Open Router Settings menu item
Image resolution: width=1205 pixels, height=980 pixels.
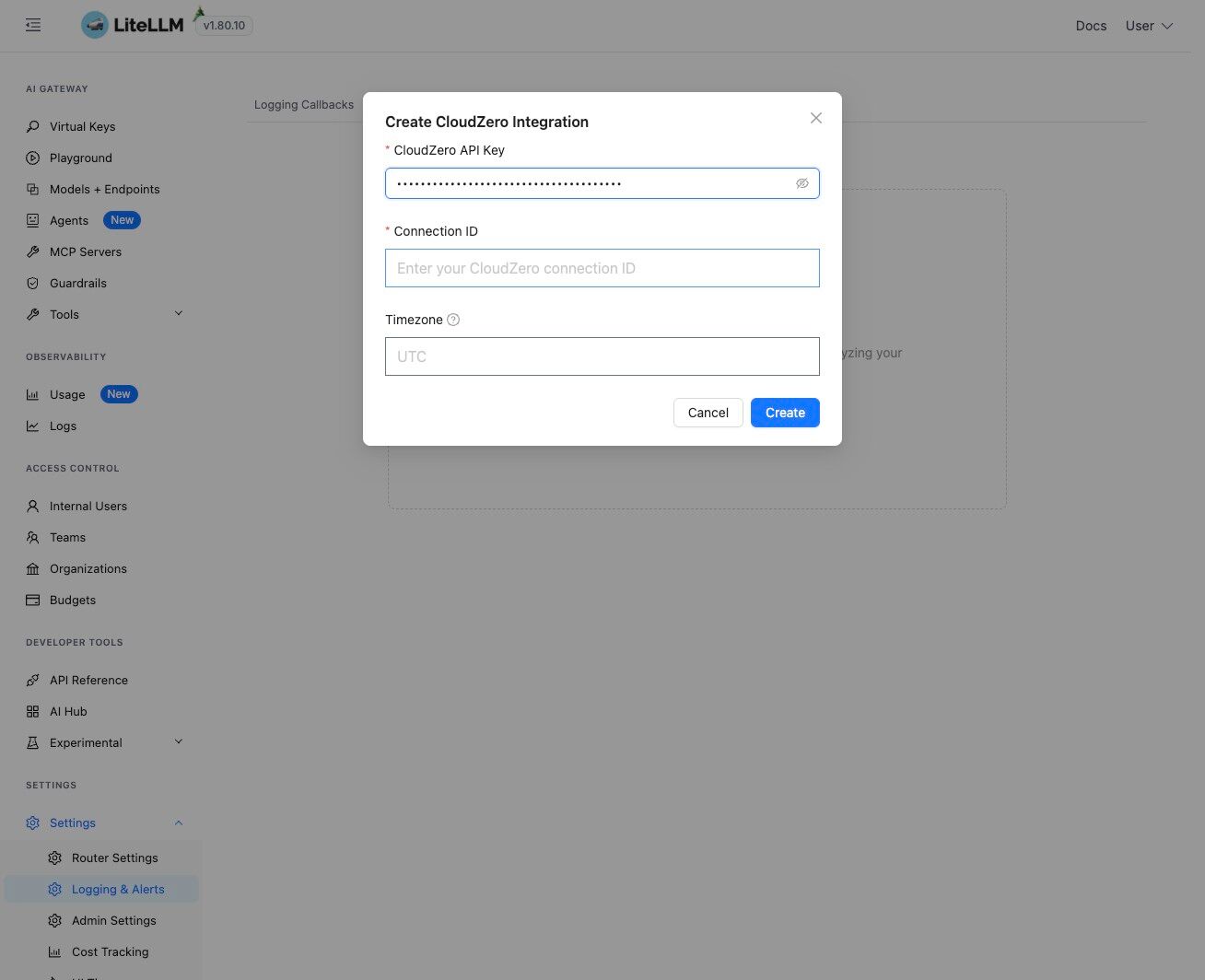point(115,857)
